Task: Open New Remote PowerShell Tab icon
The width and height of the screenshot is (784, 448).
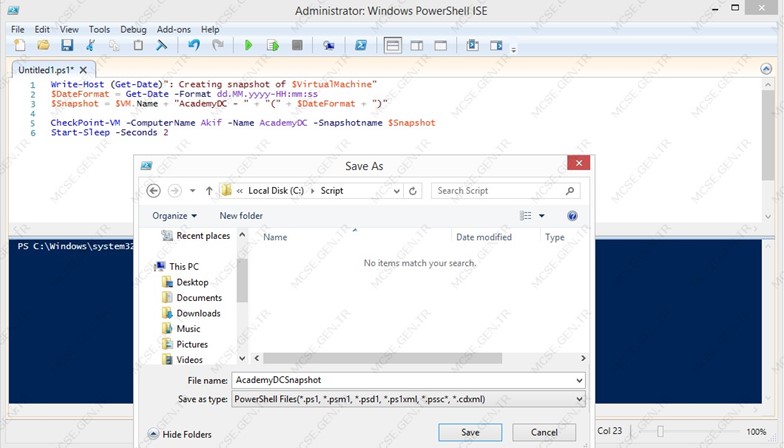Action: point(328,46)
